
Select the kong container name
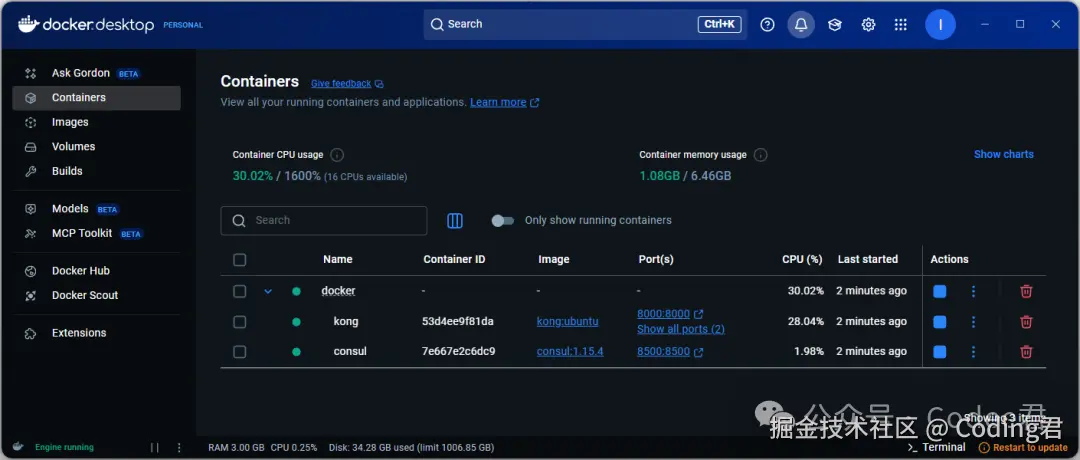(x=346, y=322)
